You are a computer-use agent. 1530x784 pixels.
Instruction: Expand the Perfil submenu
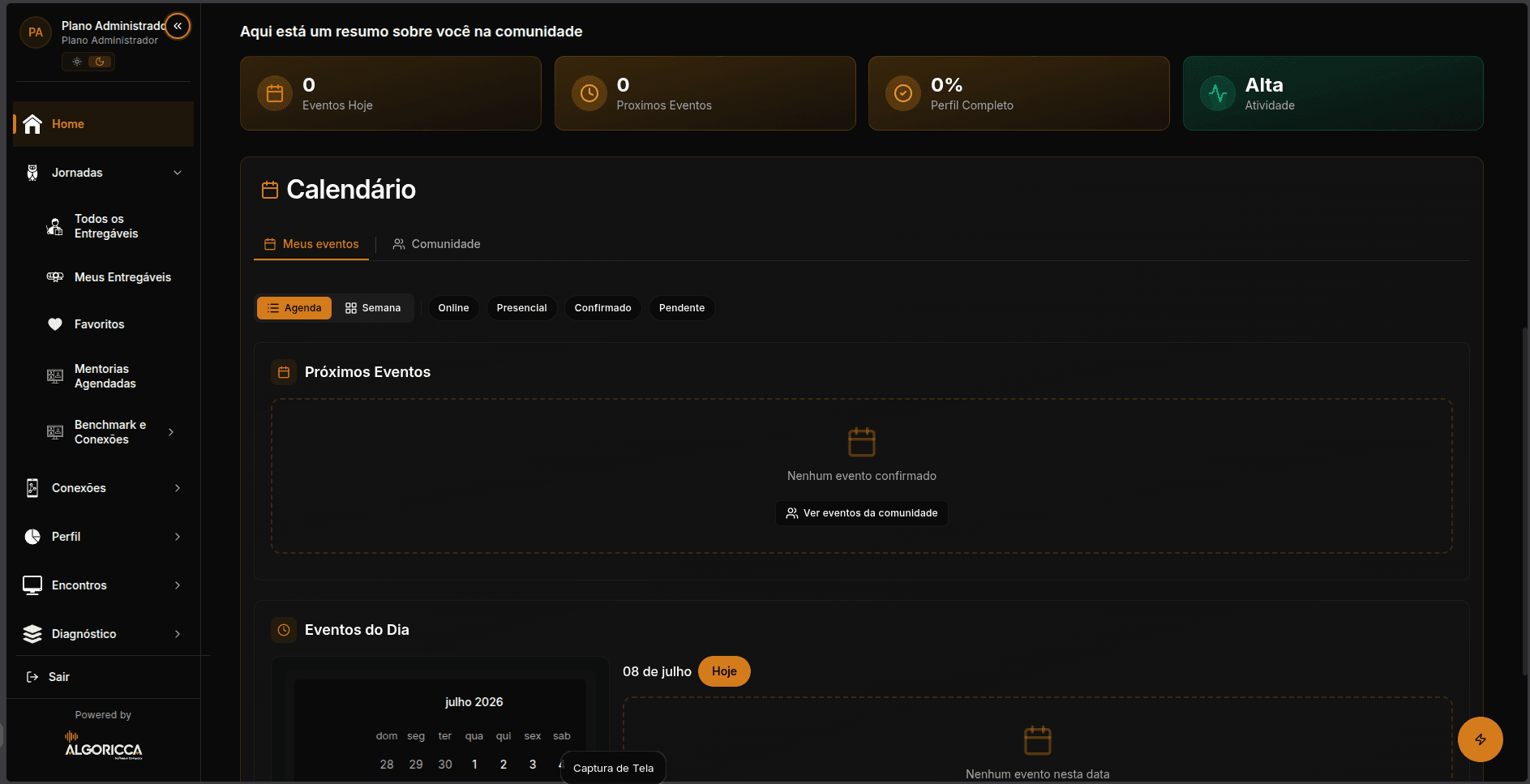click(x=178, y=537)
